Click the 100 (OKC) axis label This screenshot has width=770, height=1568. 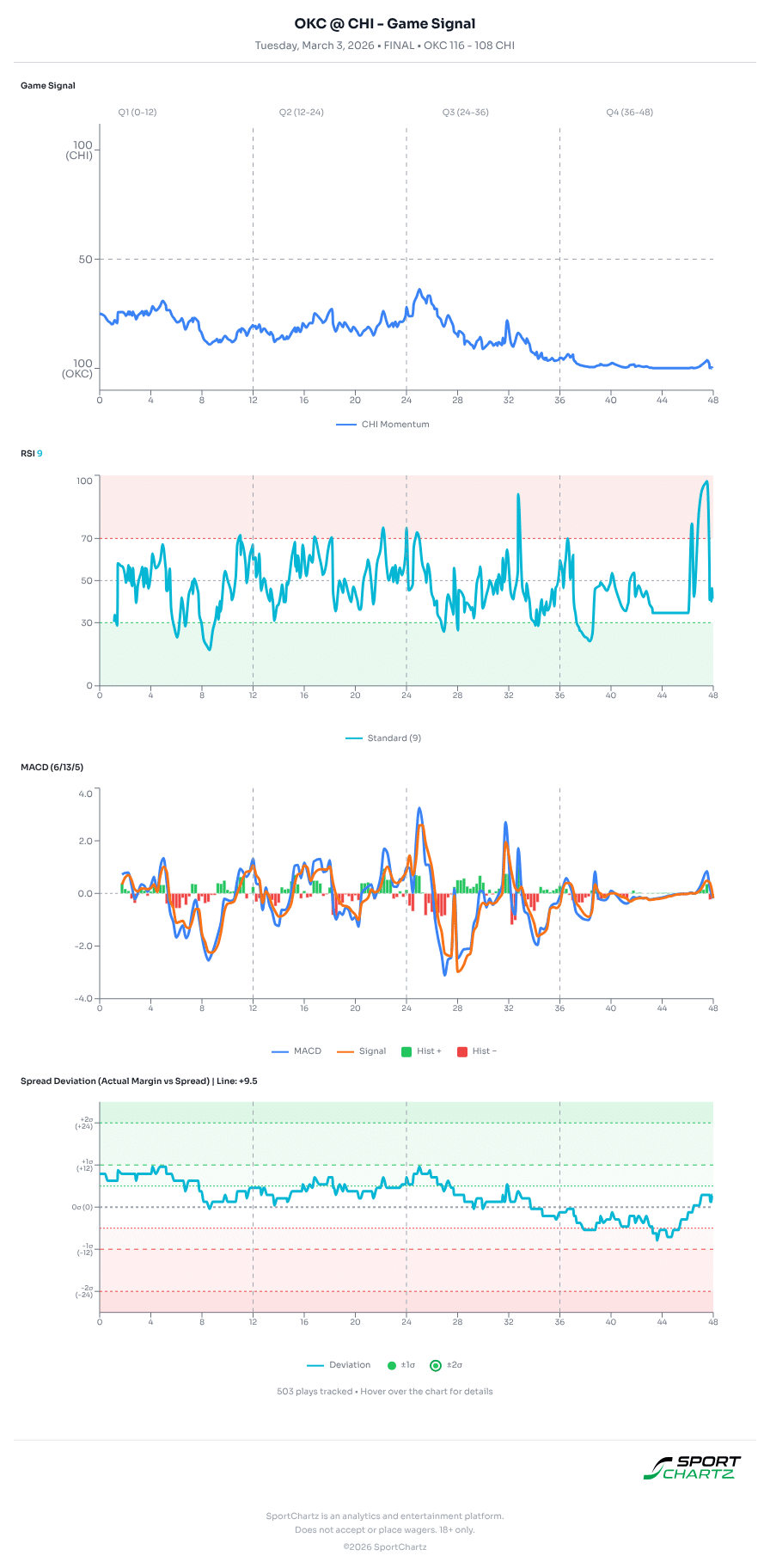[77, 369]
